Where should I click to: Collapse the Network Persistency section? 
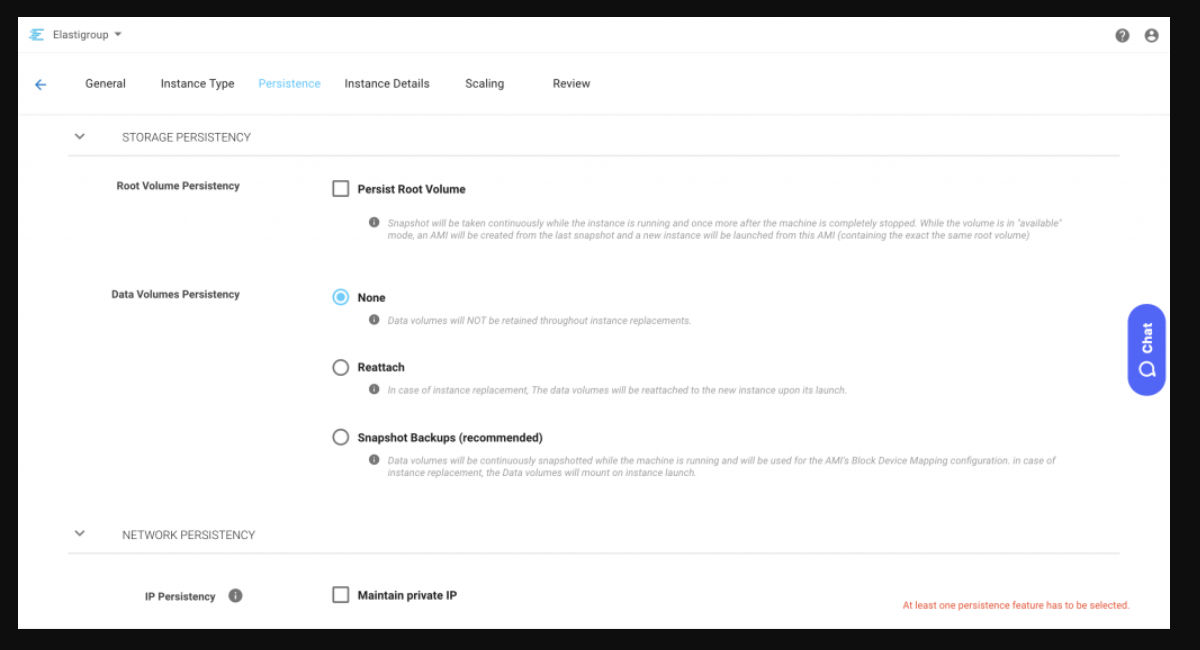point(80,534)
